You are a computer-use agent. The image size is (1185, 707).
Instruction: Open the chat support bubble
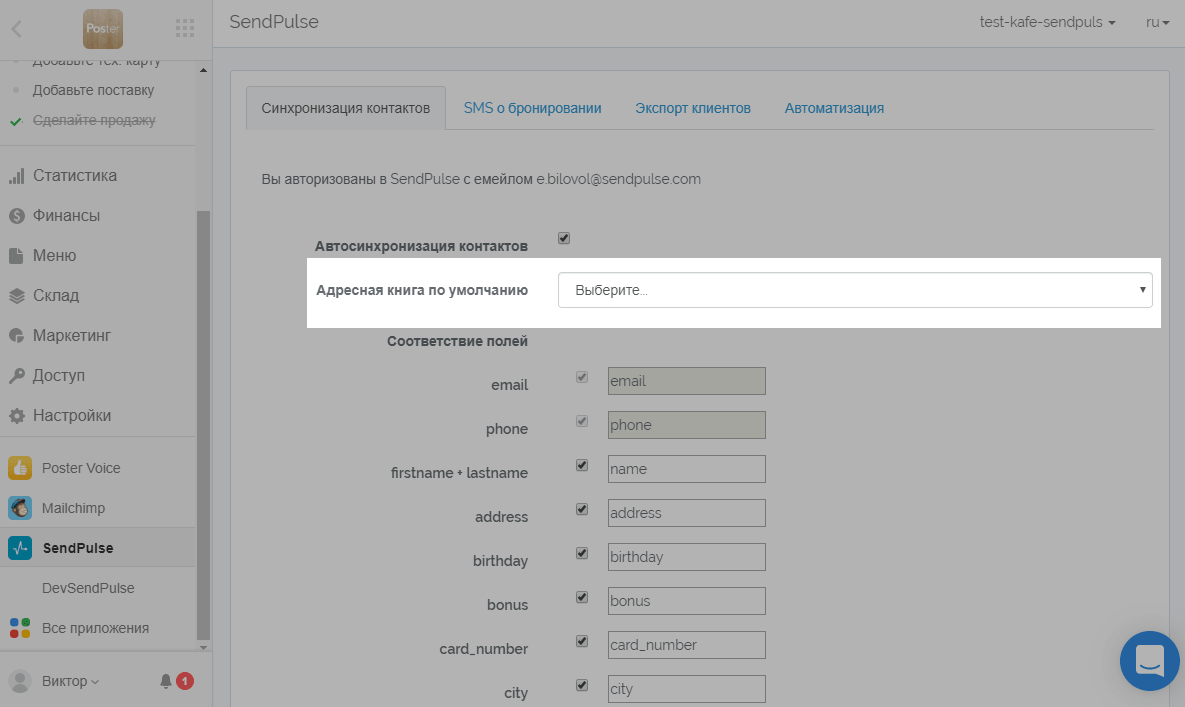1149,661
